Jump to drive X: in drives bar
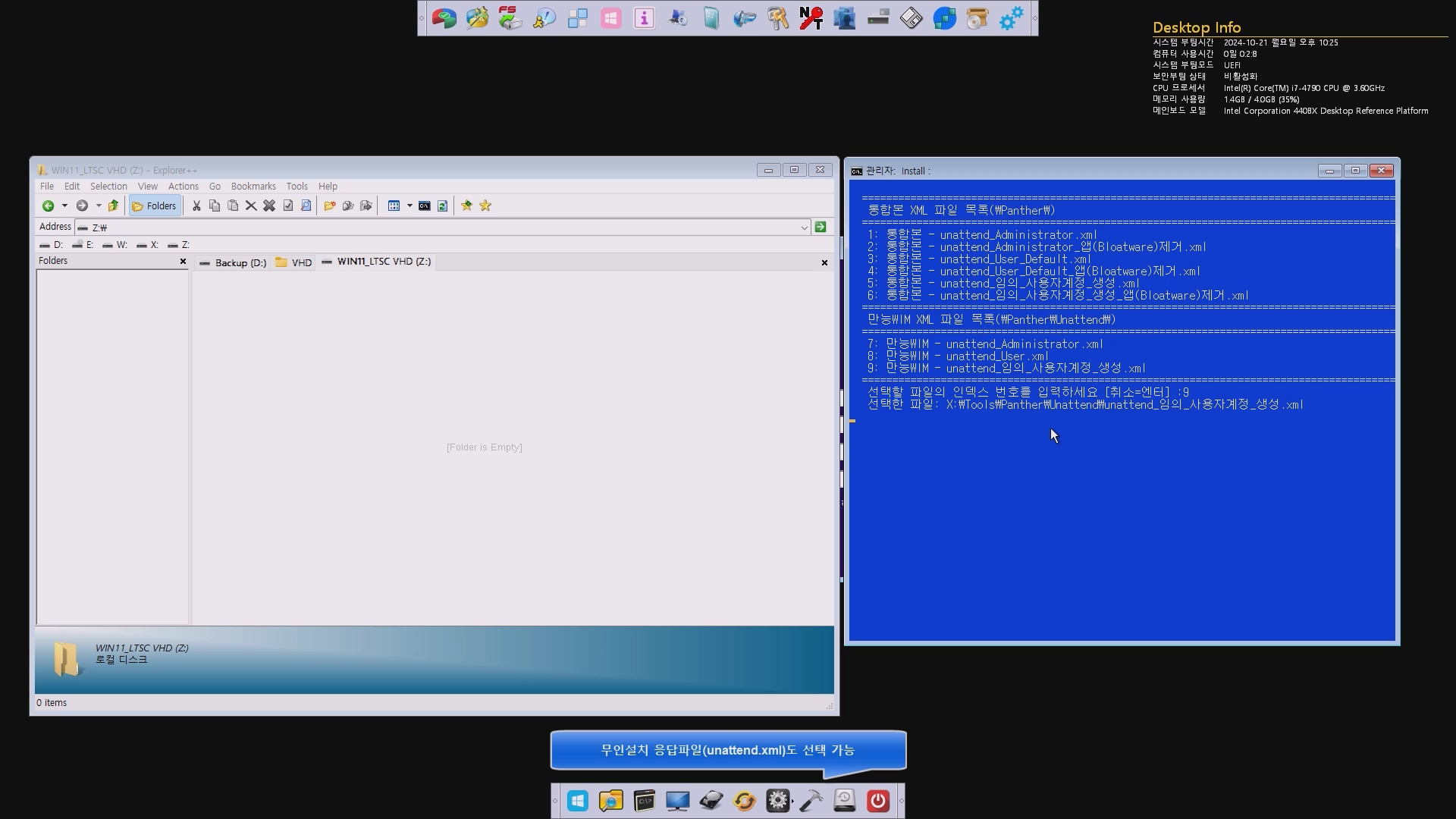Screen dimensions: 1456x819 click(147, 245)
